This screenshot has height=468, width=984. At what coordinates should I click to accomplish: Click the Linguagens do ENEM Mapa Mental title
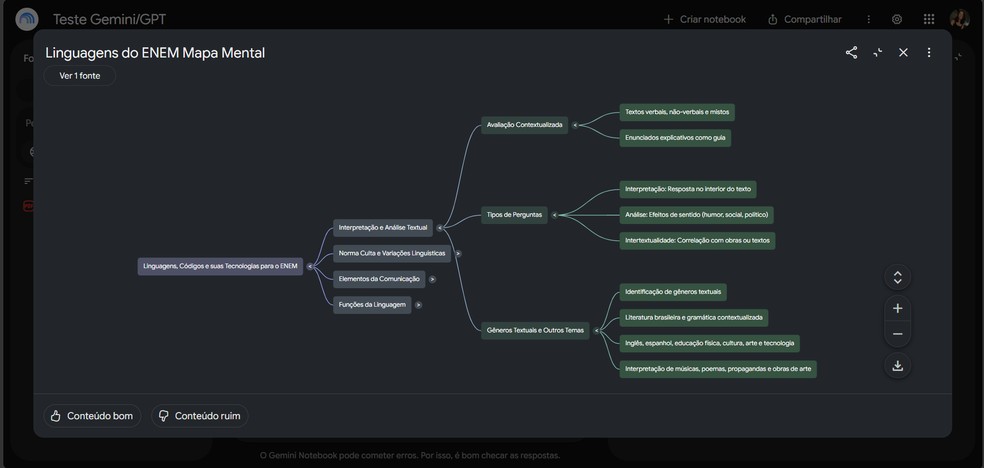click(x=155, y=53)
